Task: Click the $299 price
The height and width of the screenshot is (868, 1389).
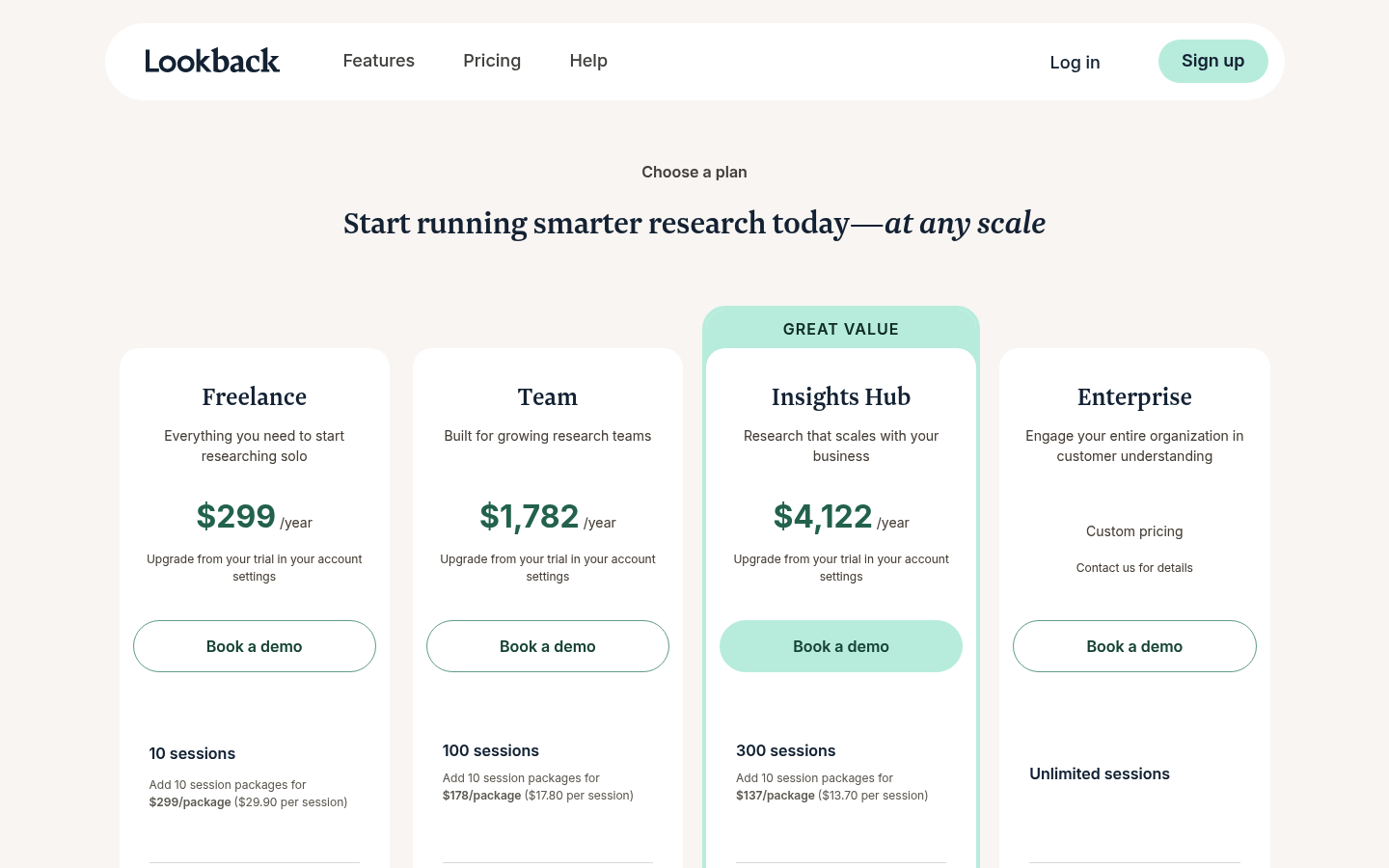Action: tap(236, 516)
